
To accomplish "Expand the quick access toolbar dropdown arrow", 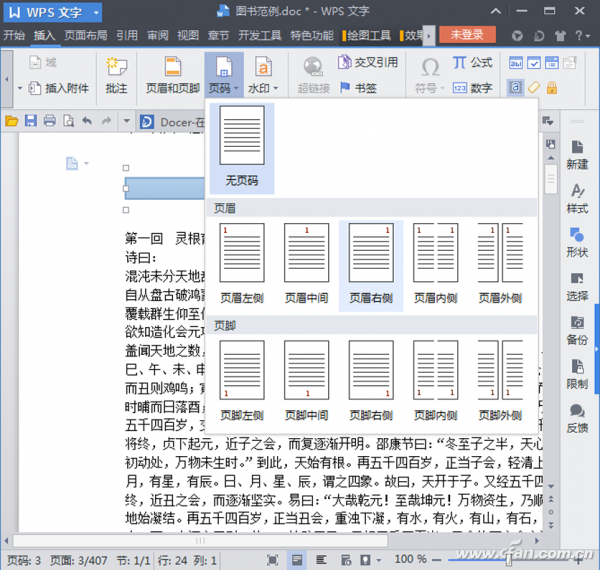I will pyautogui.click(x=127, y=121).
